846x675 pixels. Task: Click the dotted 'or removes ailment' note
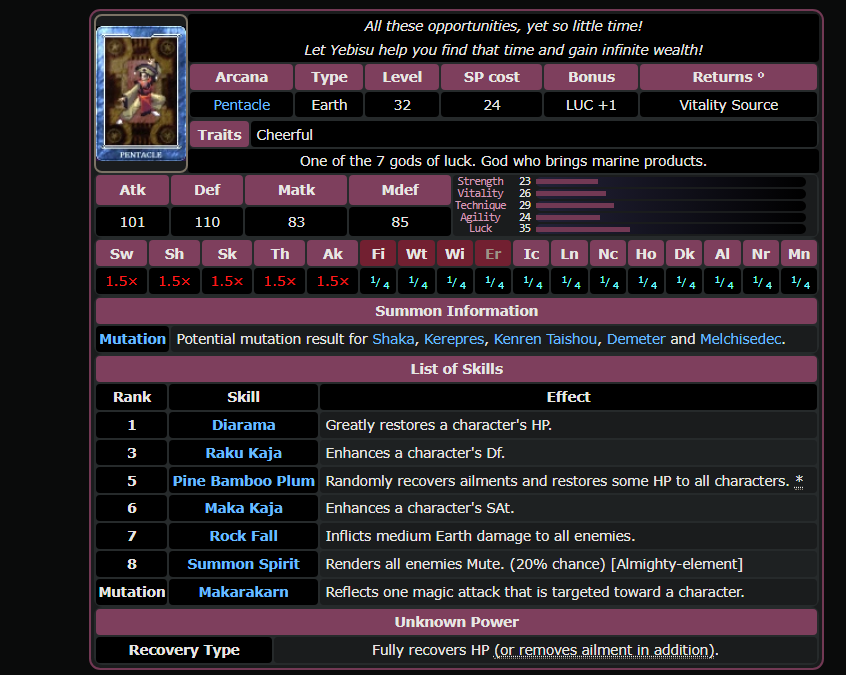coord(604,650)
